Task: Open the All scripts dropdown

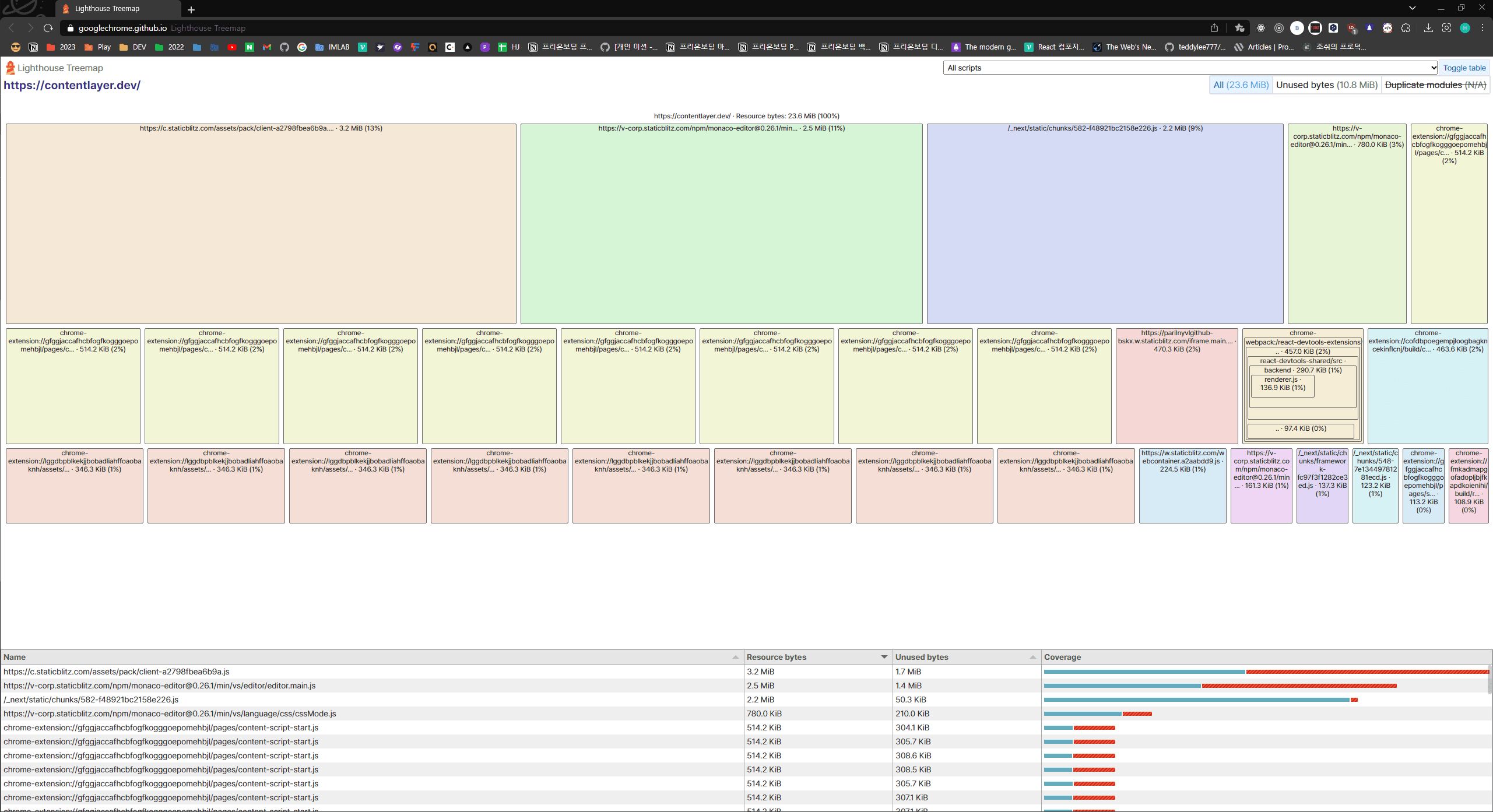Action: click(x=1189, y=68)
